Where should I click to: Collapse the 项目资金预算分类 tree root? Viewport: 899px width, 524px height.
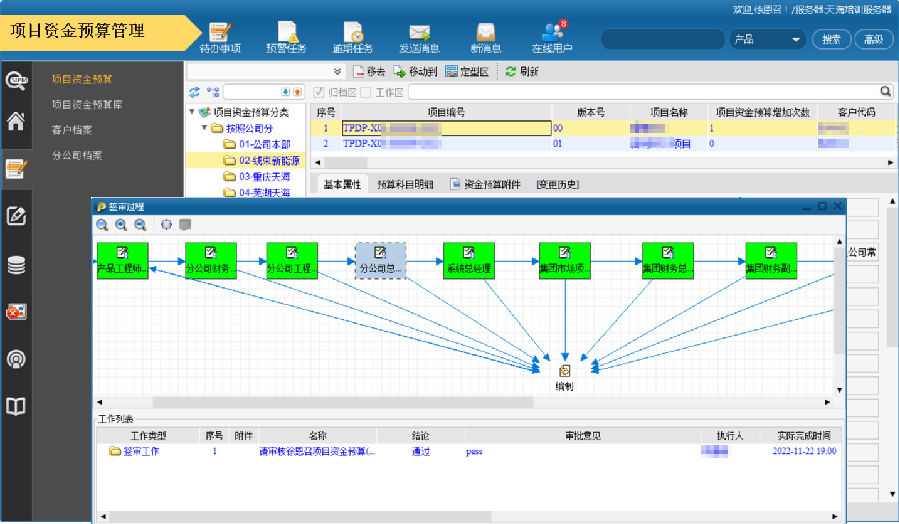192,112
